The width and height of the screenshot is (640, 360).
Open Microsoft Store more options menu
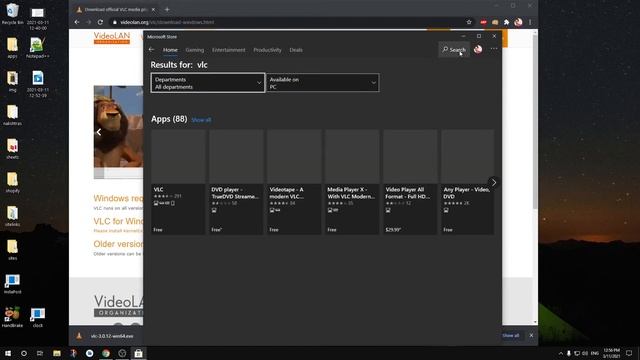[494, 49]
